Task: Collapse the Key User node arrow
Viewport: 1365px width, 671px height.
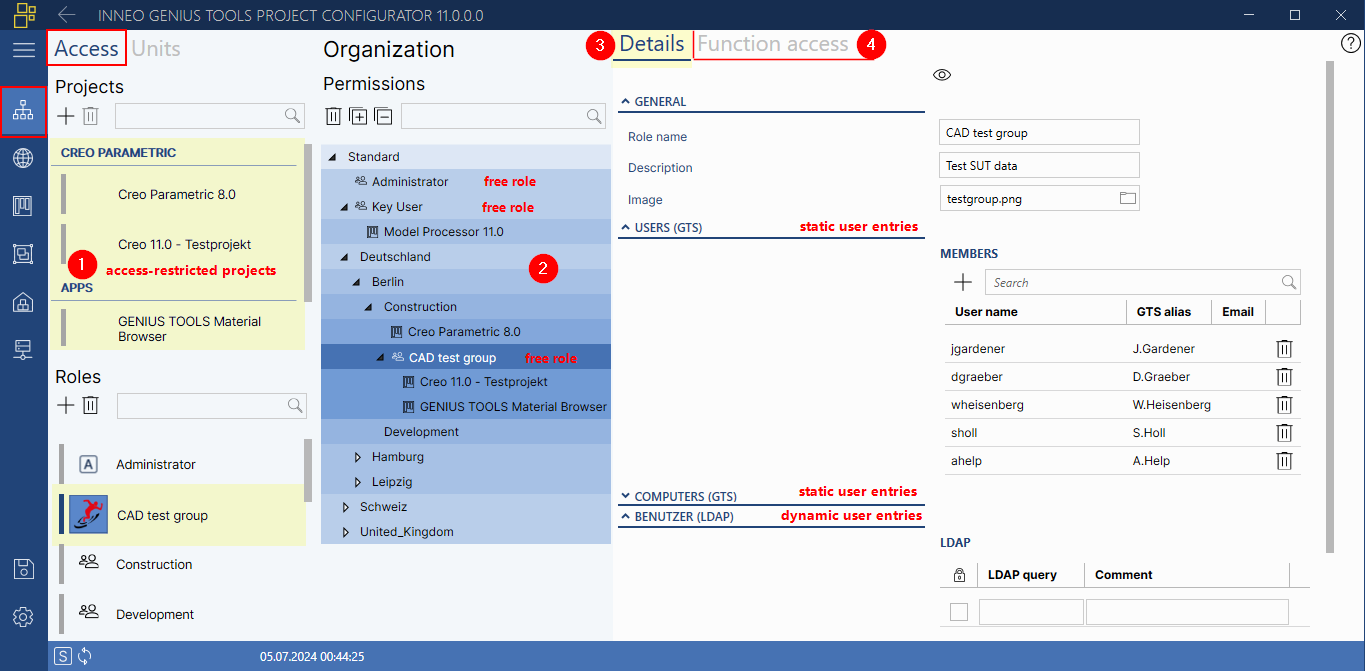Action: [x=346, y=207]
